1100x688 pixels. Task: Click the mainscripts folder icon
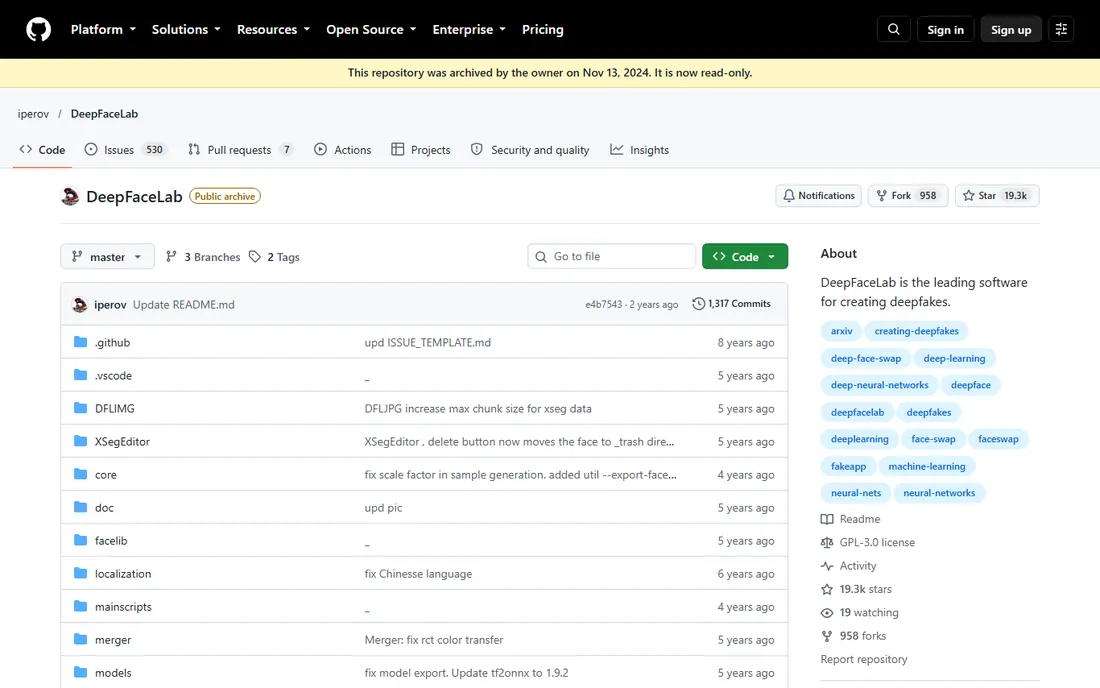81,606
